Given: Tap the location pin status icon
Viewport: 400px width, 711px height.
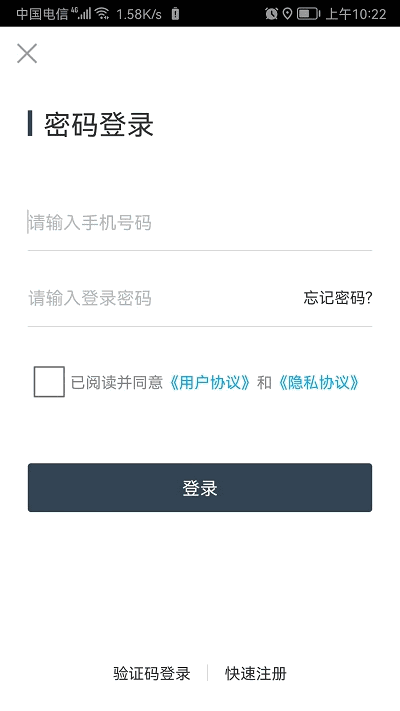Looking at the screenshot, I should [x=287, y=14].
